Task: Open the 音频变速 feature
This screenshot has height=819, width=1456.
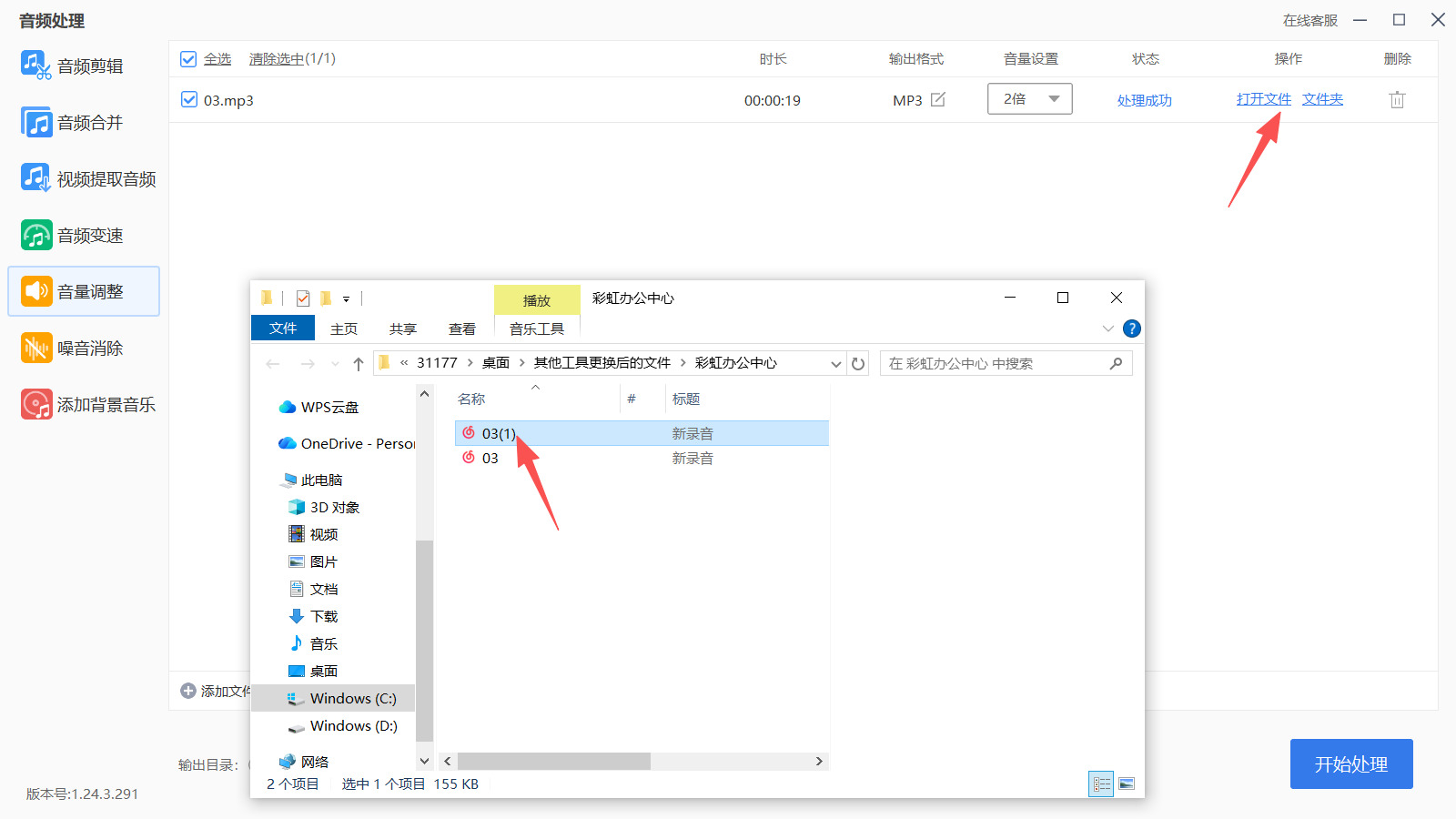Action: click(x=83, y=234)
